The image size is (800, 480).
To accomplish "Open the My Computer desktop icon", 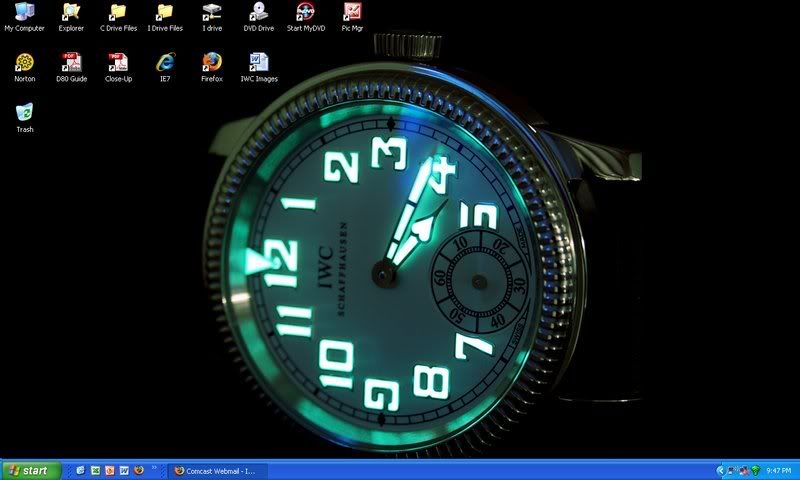I will click(x=24, y=17).
